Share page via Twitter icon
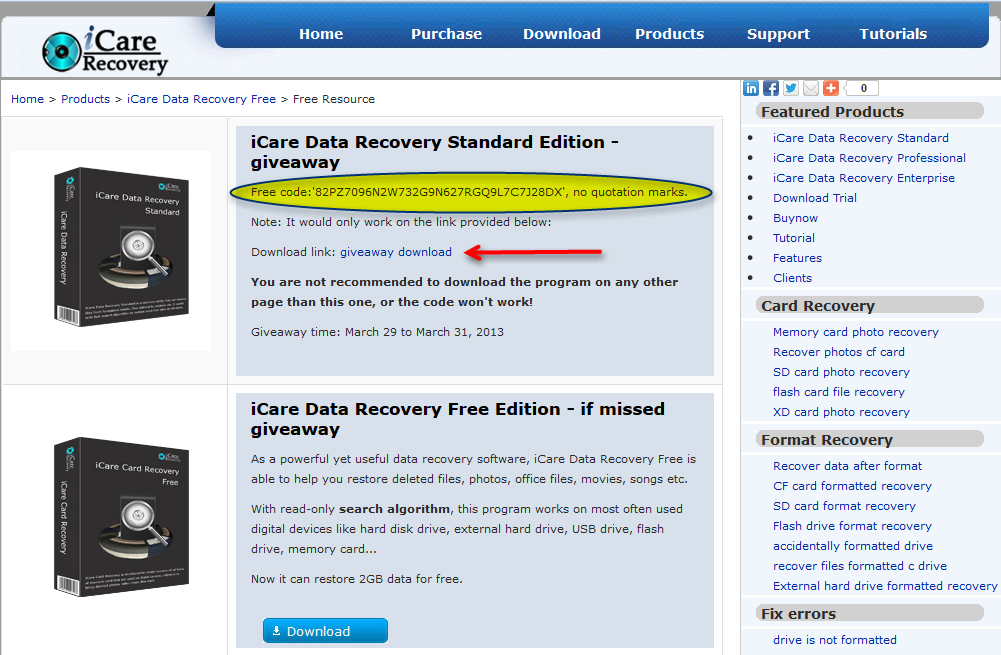 [791, 89]
